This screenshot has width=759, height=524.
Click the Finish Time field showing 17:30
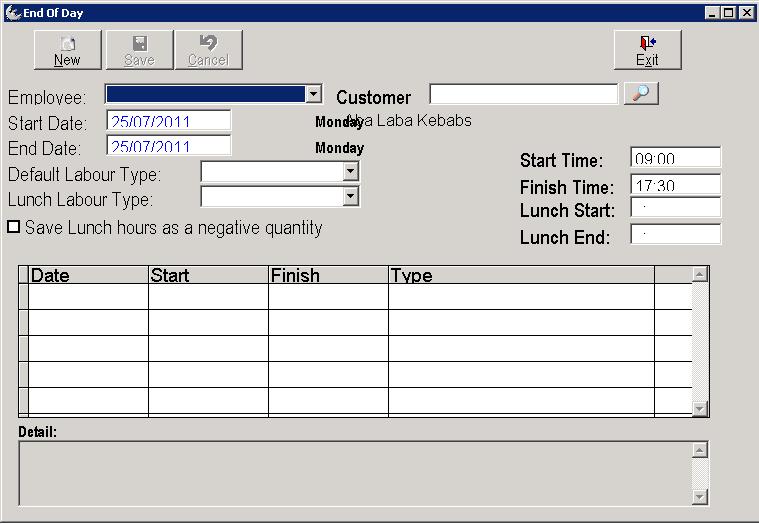675,185
